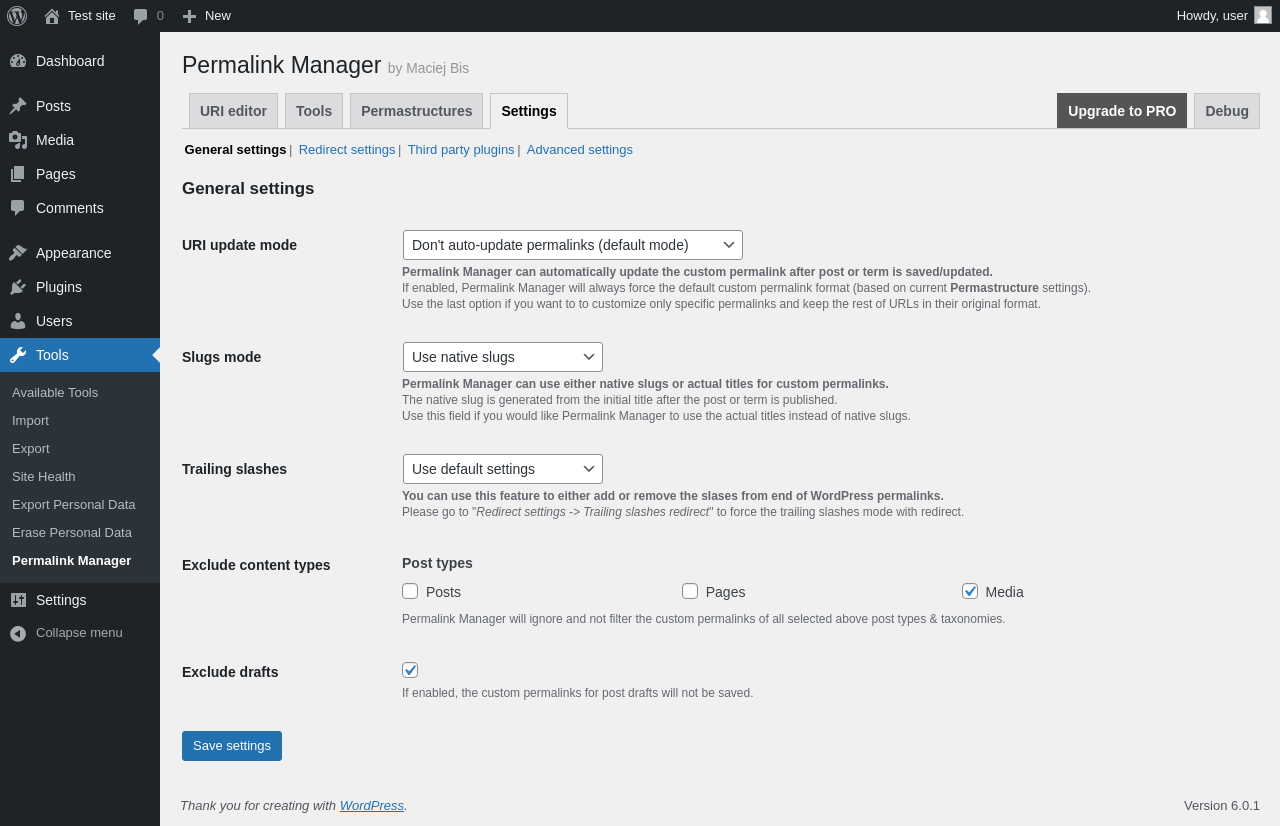This screenshot has height=826, width=1280.
Task: Toggle the Exclude drafts checkbox
Action: coord(410,670)
